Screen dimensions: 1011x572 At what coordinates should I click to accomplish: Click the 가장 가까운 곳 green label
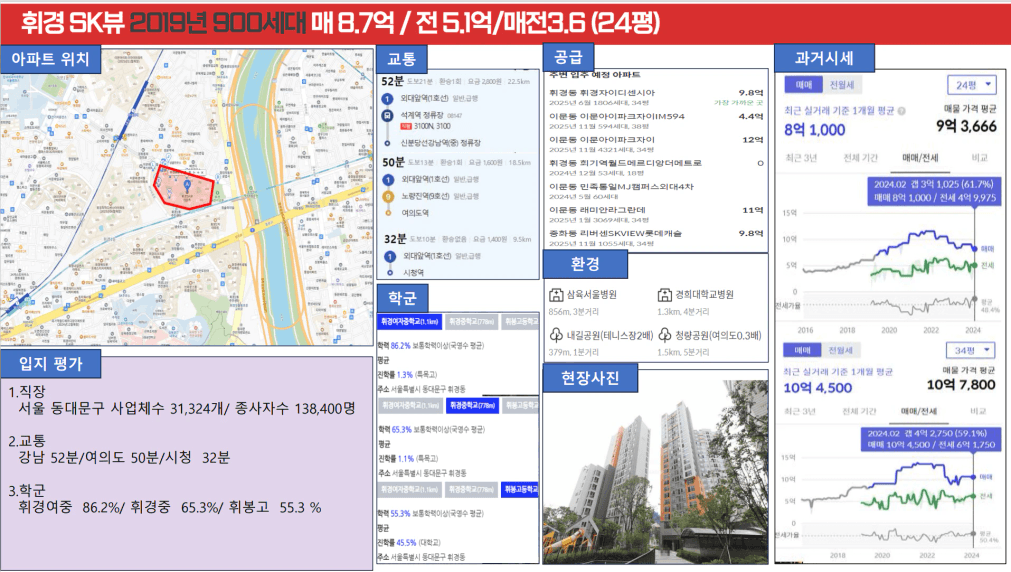click(x=738, y=103)
